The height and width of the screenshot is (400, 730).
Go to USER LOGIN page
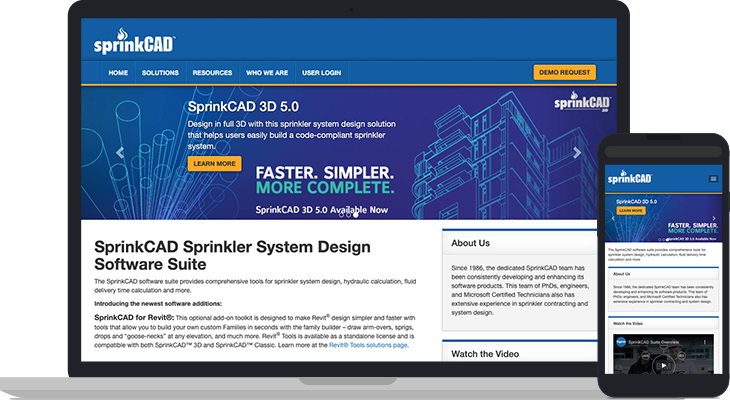pyautogui.click(x=322, y=73)
